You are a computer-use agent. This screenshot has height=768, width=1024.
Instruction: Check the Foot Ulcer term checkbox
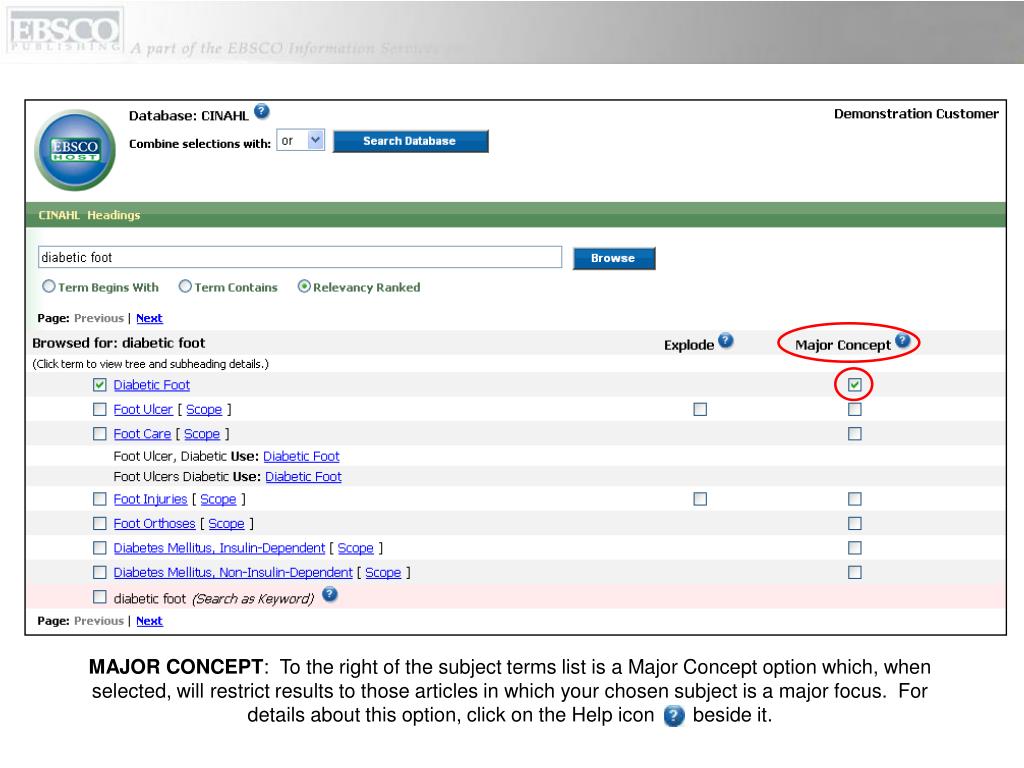(x=99, y=409)
